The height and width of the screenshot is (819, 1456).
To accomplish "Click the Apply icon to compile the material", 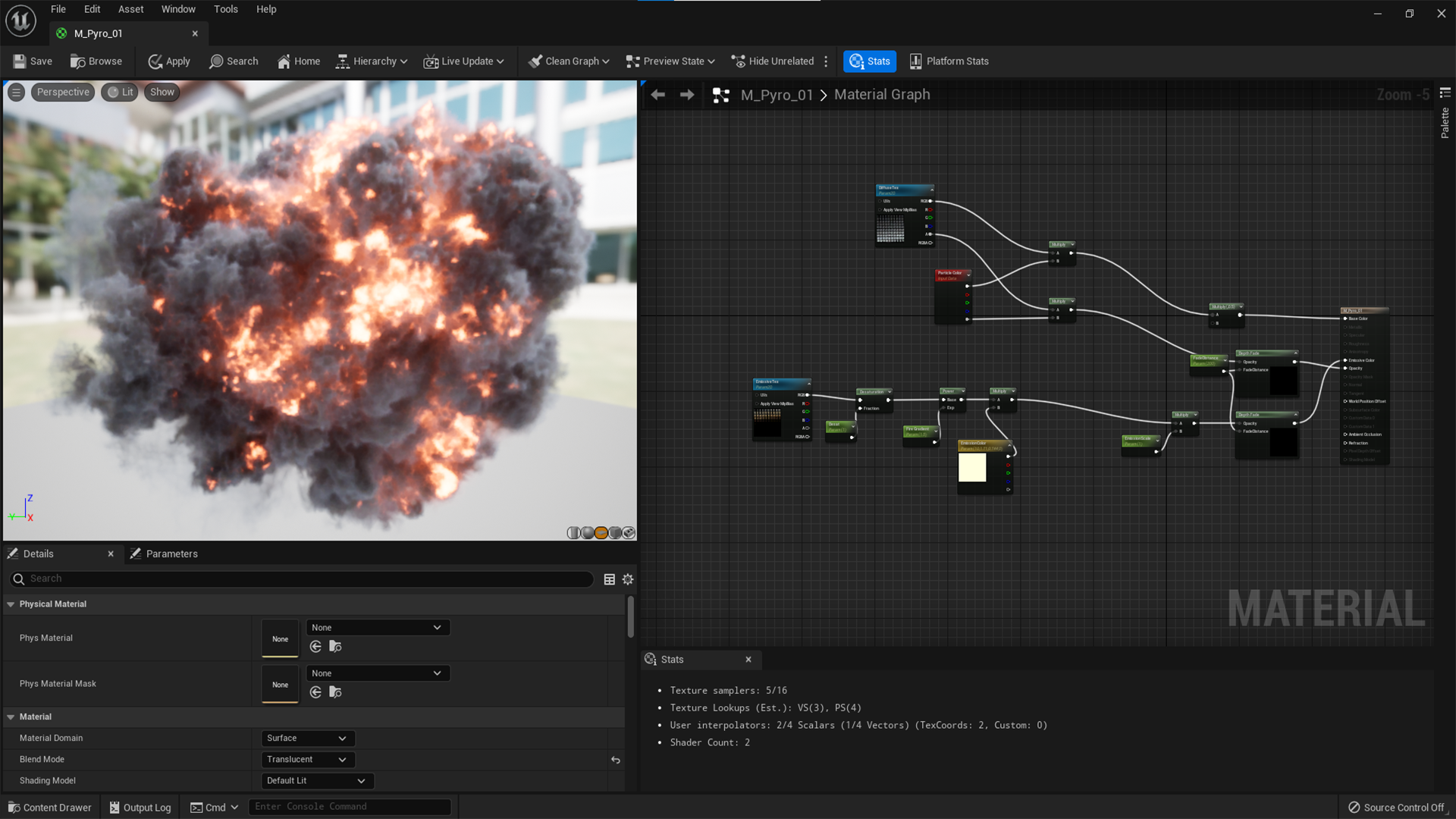I will pyautogui.click(x=168, y=61).
